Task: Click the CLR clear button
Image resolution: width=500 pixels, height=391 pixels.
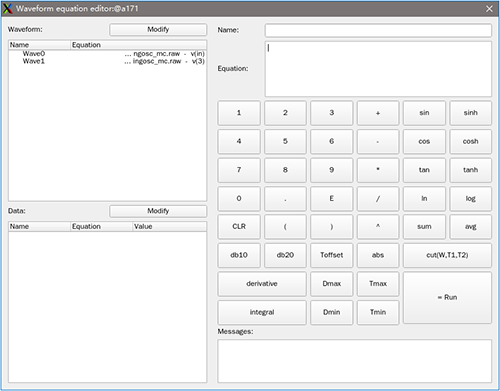Action: click(x=239, y=227)
